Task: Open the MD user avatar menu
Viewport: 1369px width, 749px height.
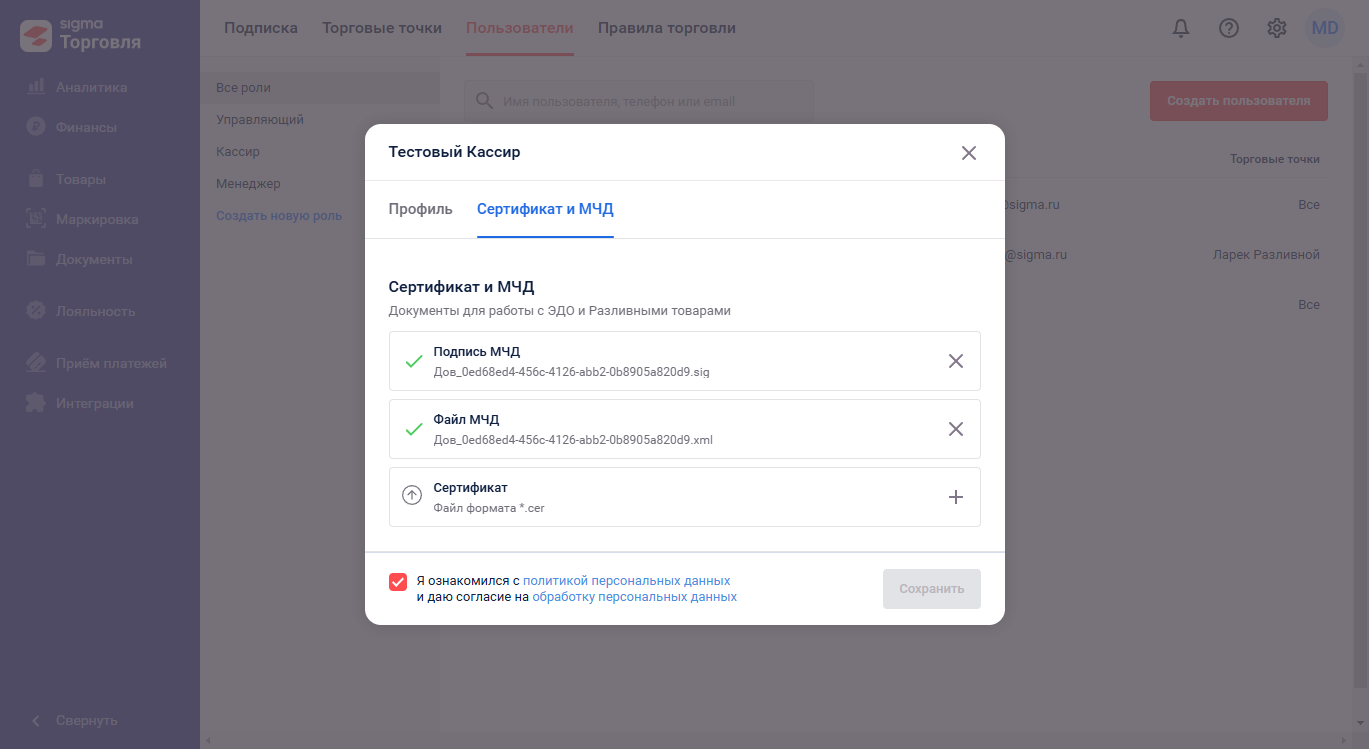Action: 1325,28
